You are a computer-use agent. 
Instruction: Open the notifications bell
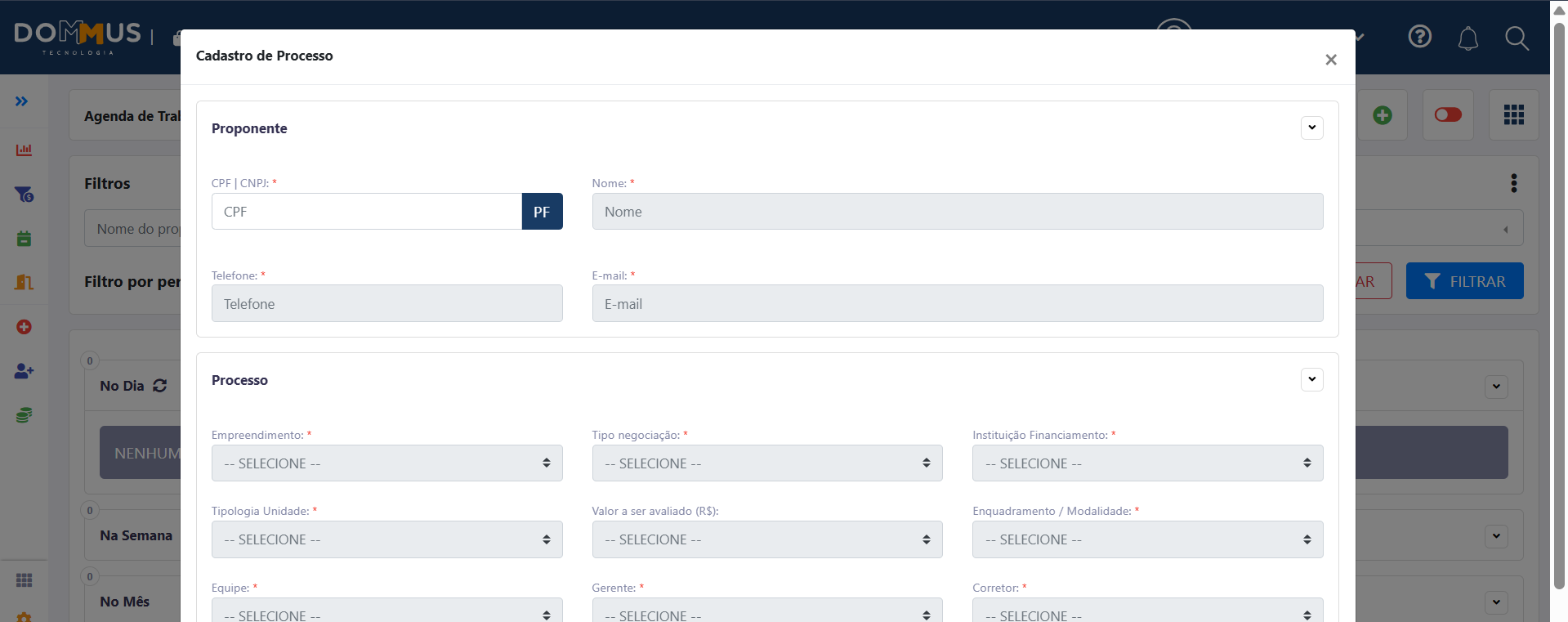tap(1467, 38)
